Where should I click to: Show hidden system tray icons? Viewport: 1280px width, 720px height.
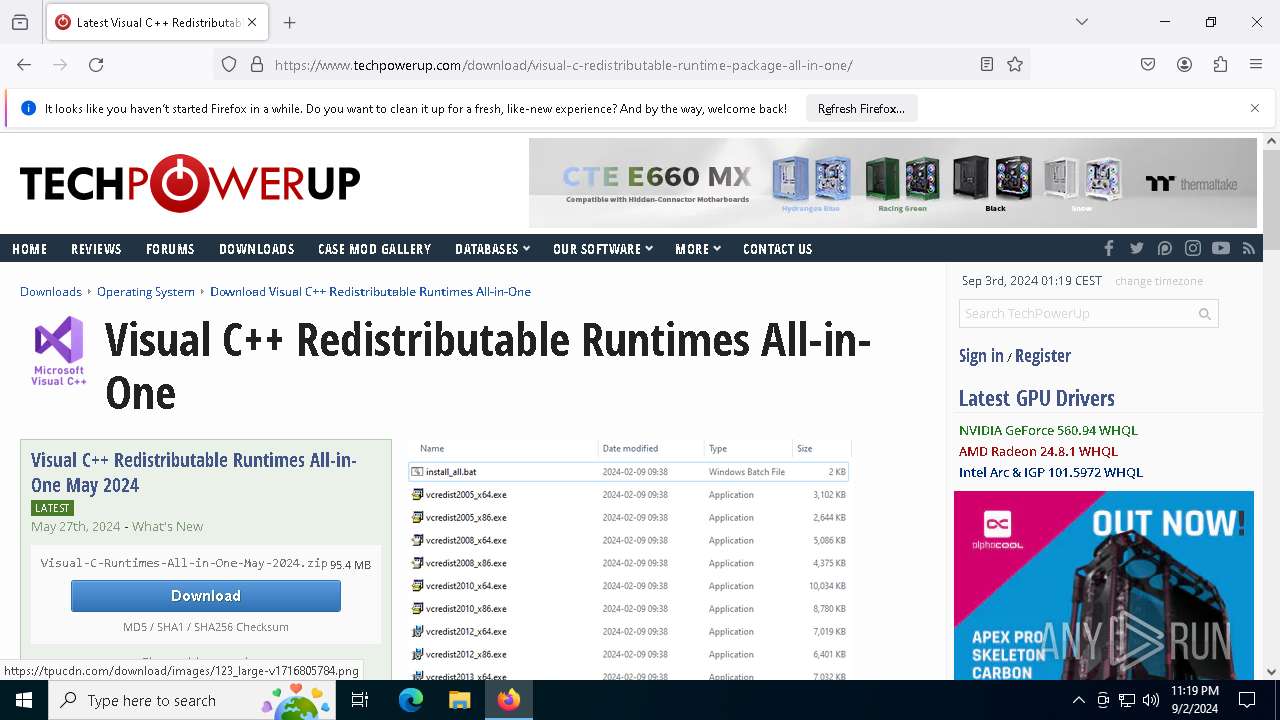point(1078,700)
